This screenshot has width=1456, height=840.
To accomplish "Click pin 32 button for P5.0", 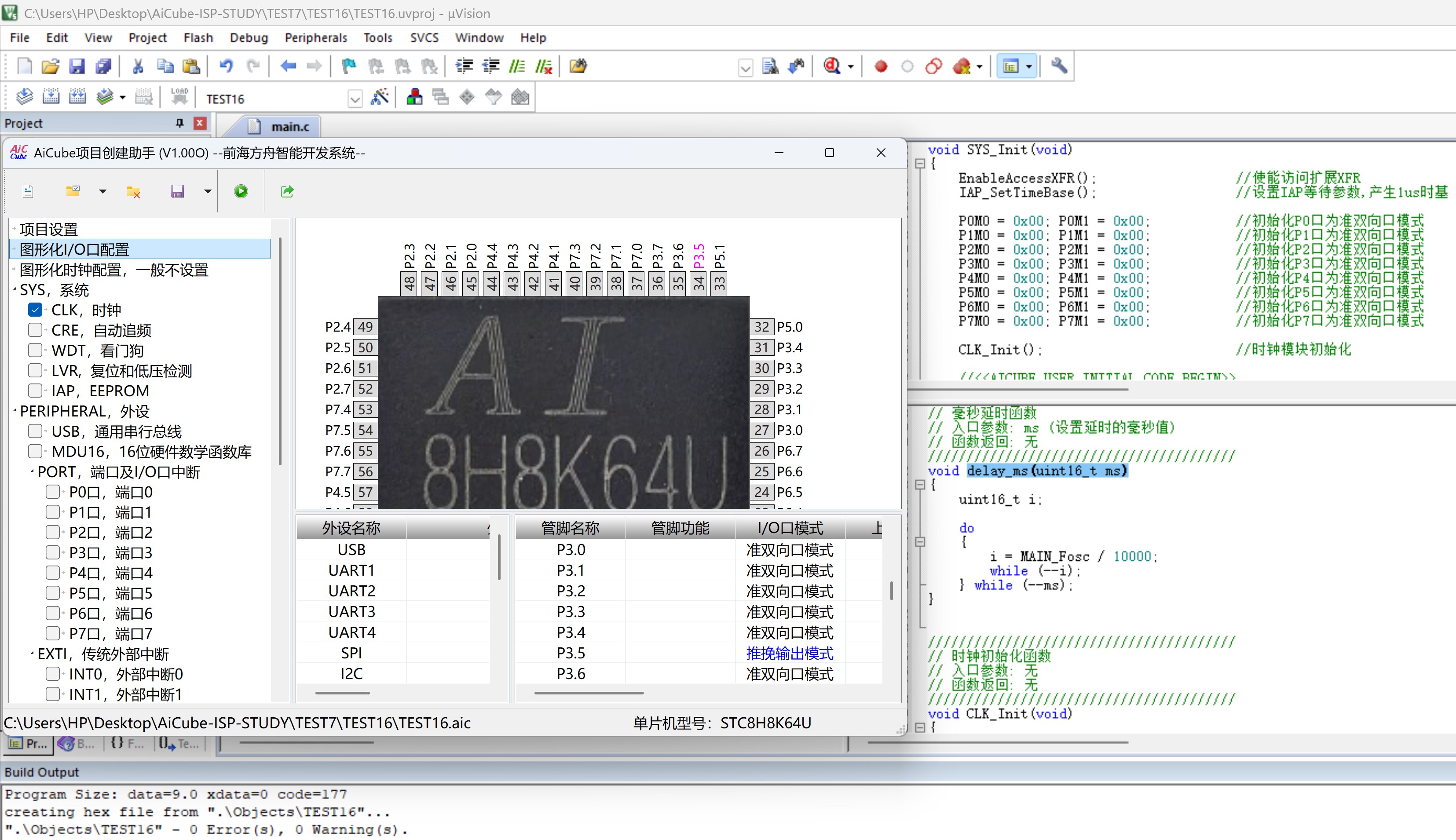I will [761, 326].
